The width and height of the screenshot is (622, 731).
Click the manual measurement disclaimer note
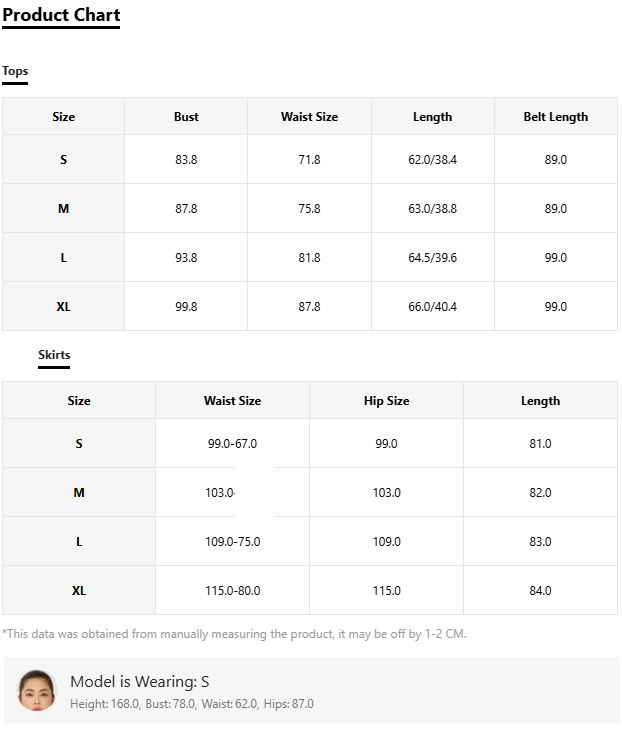coord(234,634)
